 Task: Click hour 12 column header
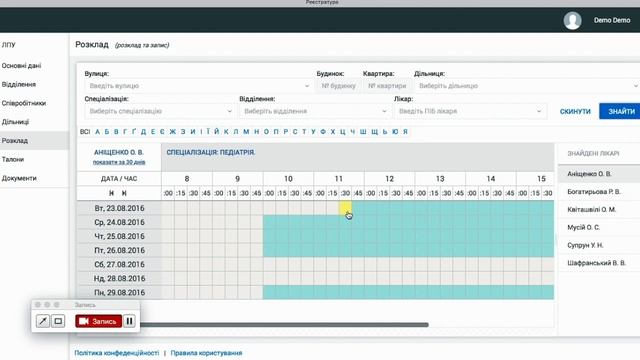tap(389, 179)
